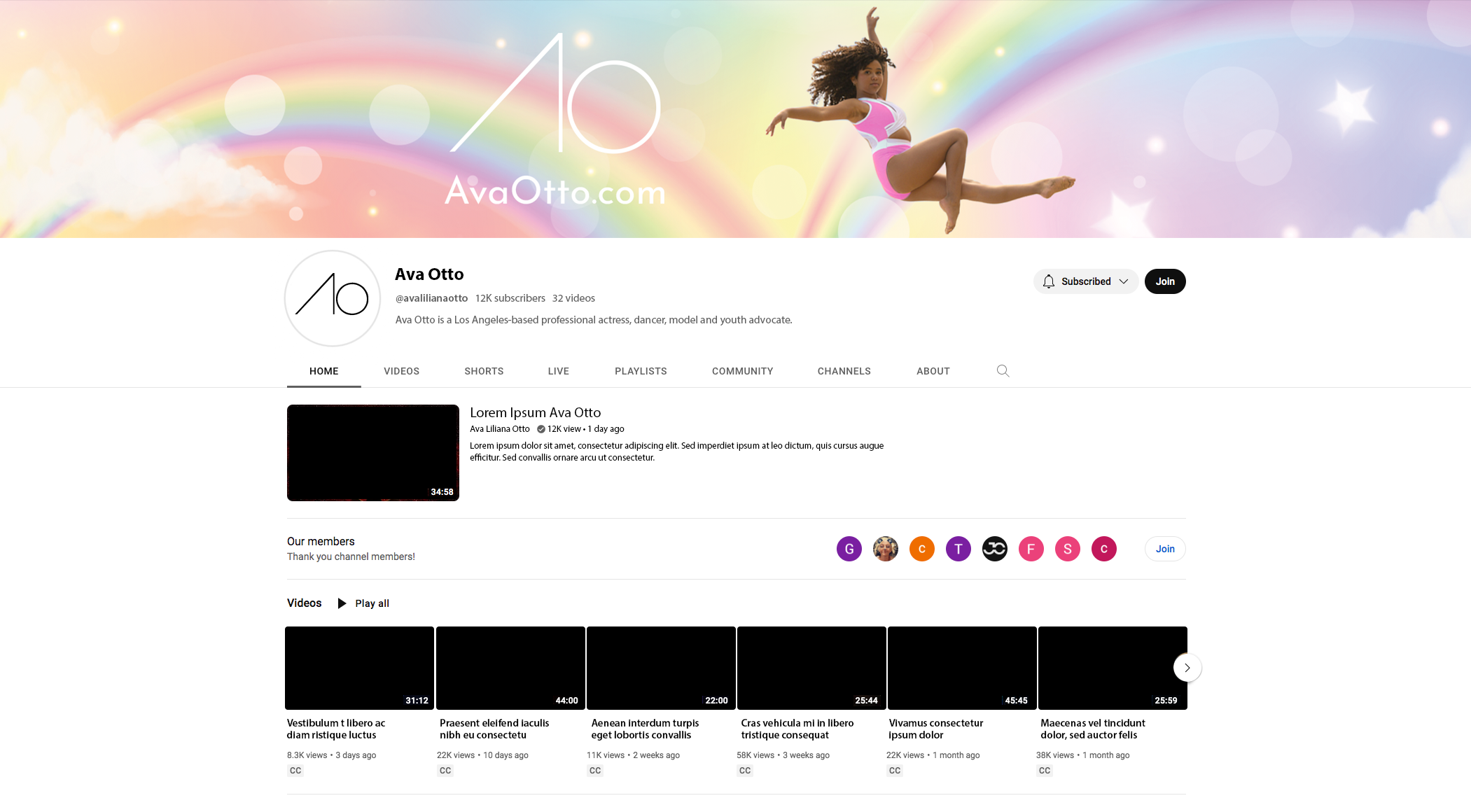Go to the PLAYLISTS tab
The image size is (1471, 812).
(641, 371)
